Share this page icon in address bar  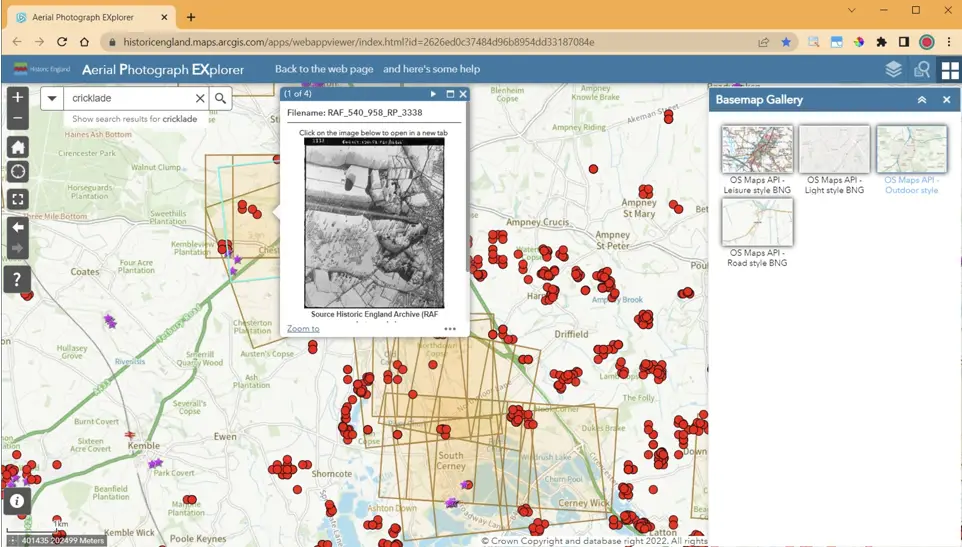point(763,42)
